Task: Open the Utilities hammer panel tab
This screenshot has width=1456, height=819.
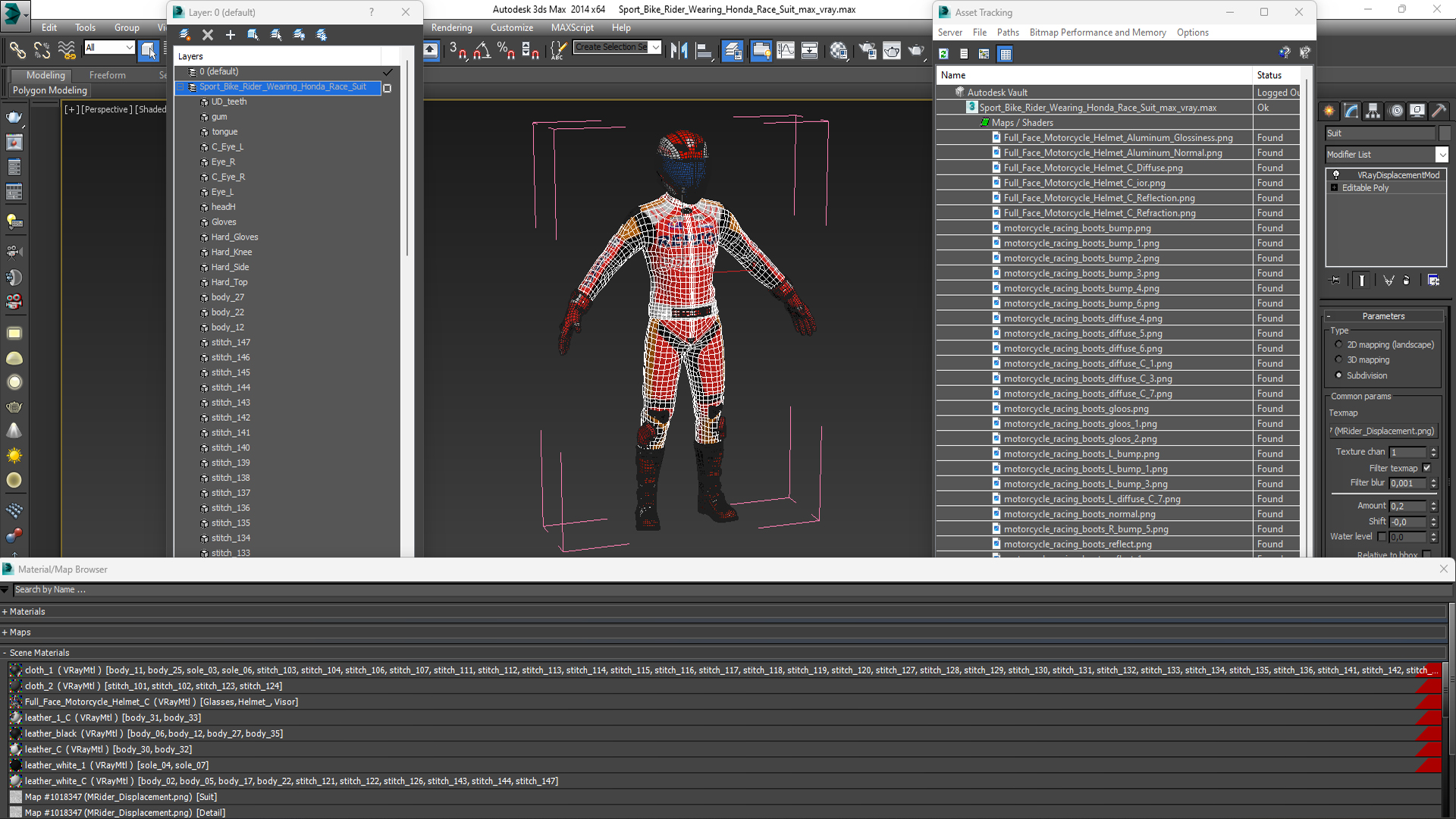Action: (x=1439, y=111)
